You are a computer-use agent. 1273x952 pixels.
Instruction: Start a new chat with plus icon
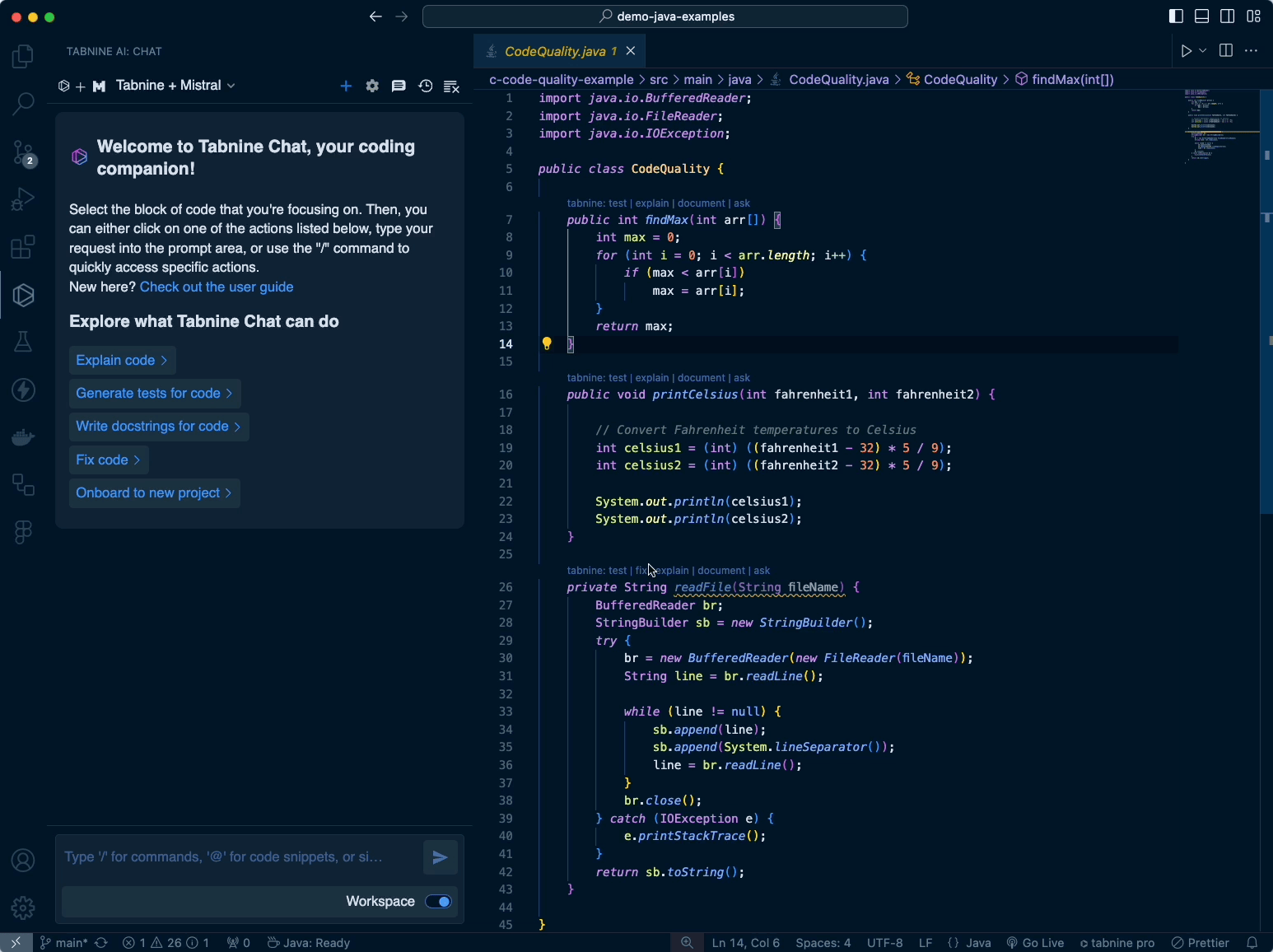[346, 86]
